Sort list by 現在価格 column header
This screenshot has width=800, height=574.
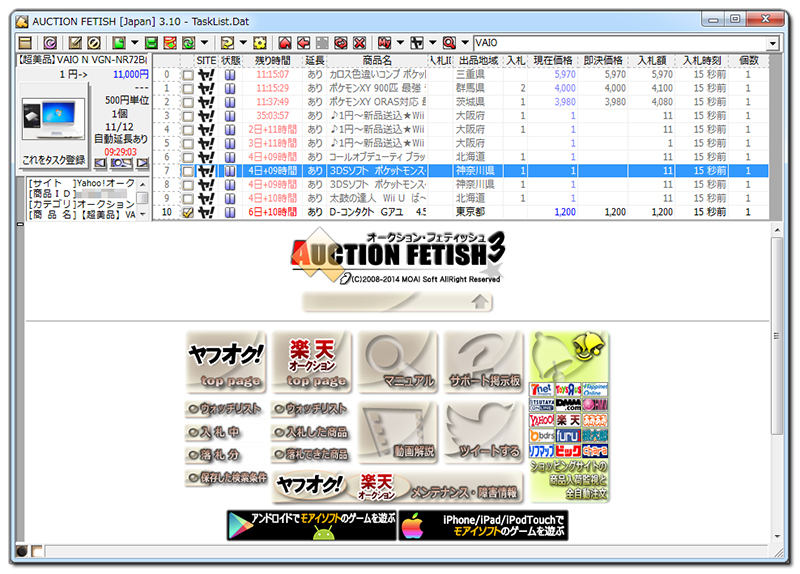click(552, 60)
